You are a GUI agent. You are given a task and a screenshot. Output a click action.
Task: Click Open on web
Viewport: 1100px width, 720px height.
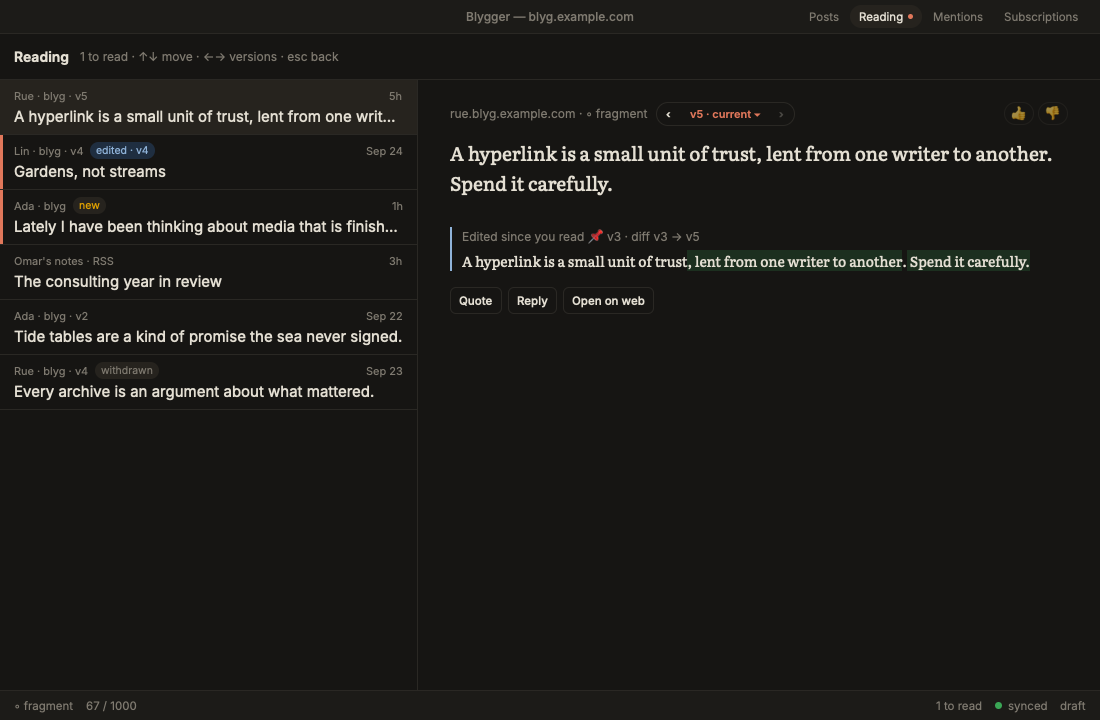pyautogui.click(x=608, y=300)
